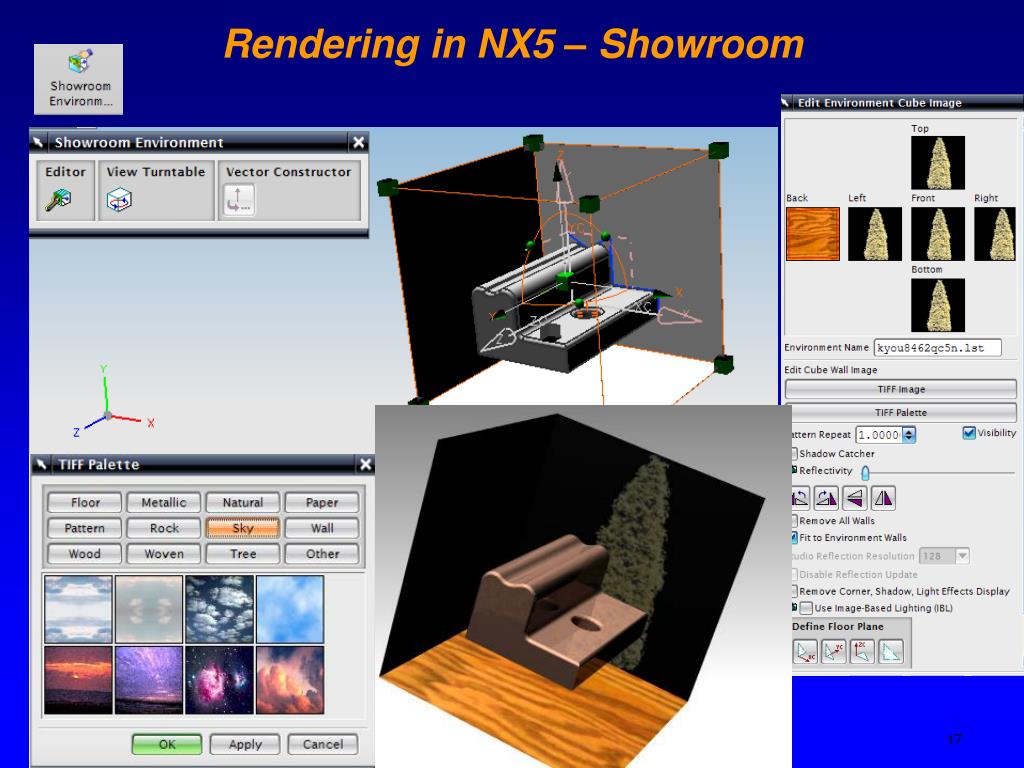Choose the mirrored blue-sky clouds thumbnail
1024x768 pixels.
point(78,609)
